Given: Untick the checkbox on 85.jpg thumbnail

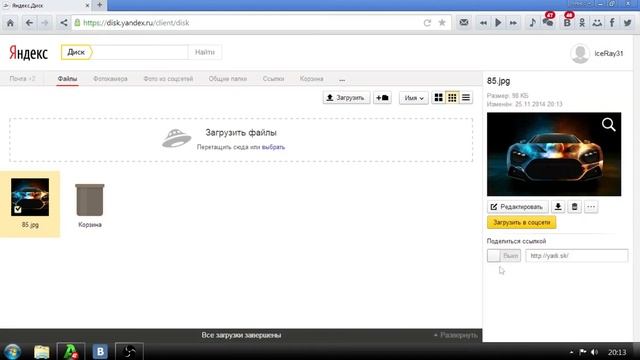Looking at the screenshot, I should click(18, 209).
